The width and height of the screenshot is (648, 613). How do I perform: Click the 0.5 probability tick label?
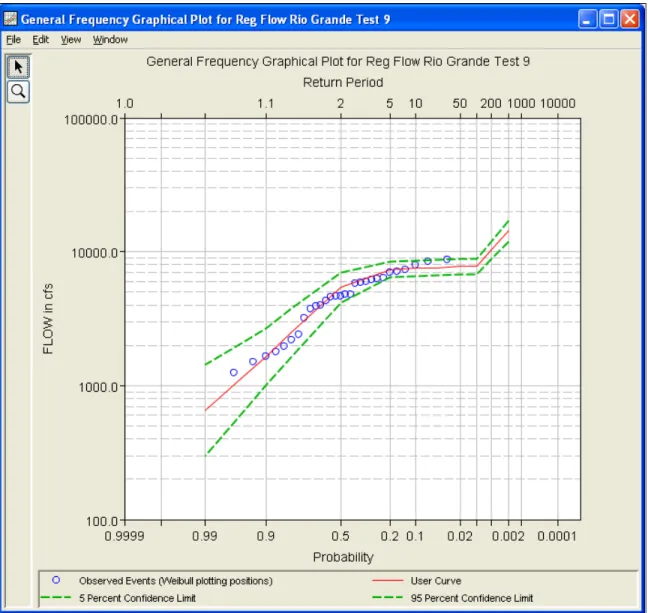pos(341,536)
